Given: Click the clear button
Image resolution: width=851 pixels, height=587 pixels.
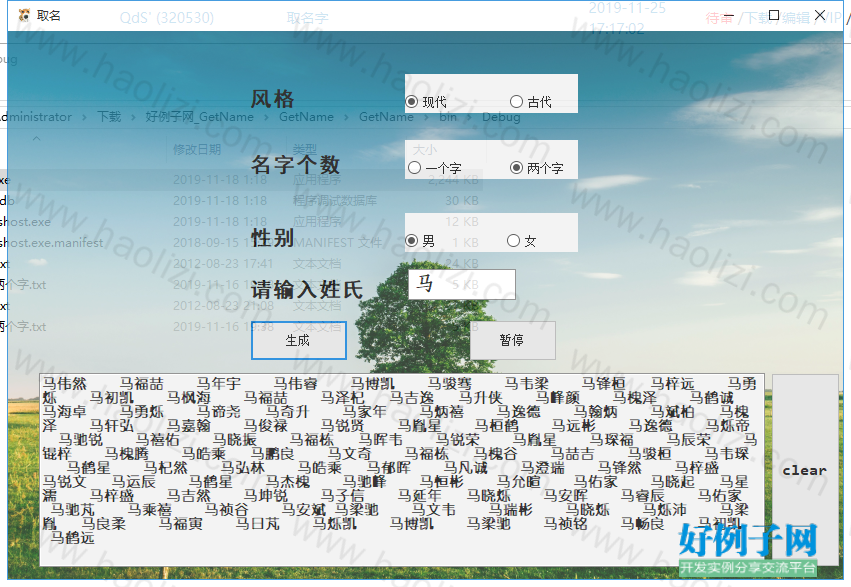Looking at the screenshot, I should click(x=805, y=470).
